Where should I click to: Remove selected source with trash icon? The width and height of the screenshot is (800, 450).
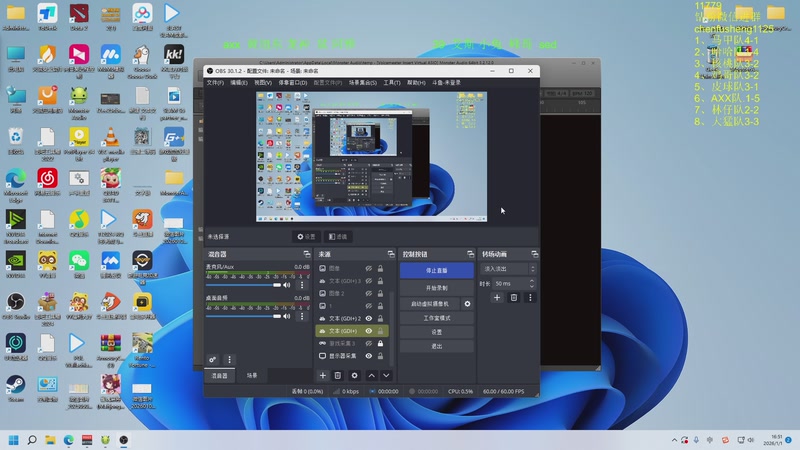tap(338, 376)
